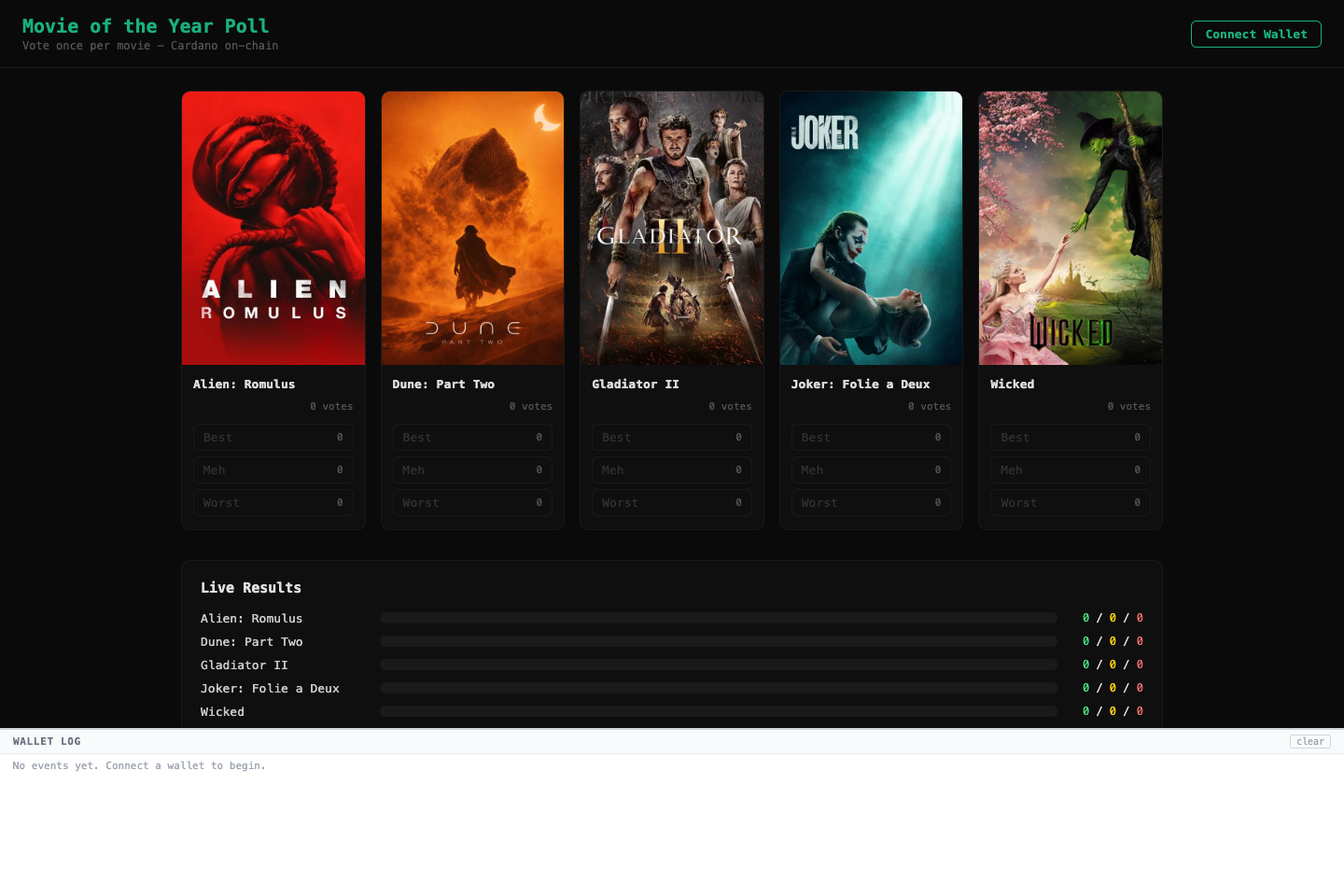This screenshot has height=896, width=1344.
Task: Click the Gladiator II result tally
Action: point(1113,665)
